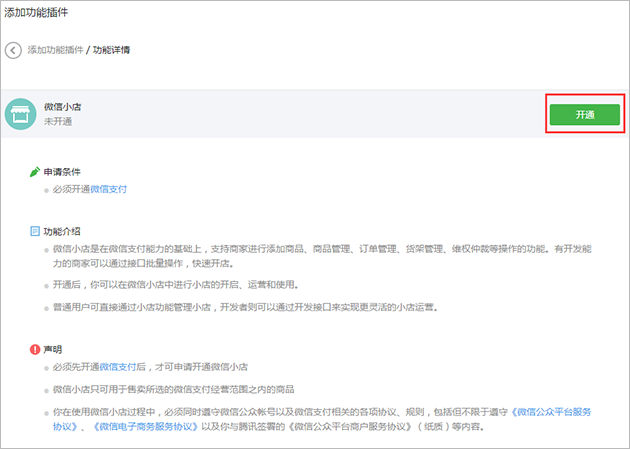Click the green 开通 button
The image size is (630, 449).
[585, 114]
